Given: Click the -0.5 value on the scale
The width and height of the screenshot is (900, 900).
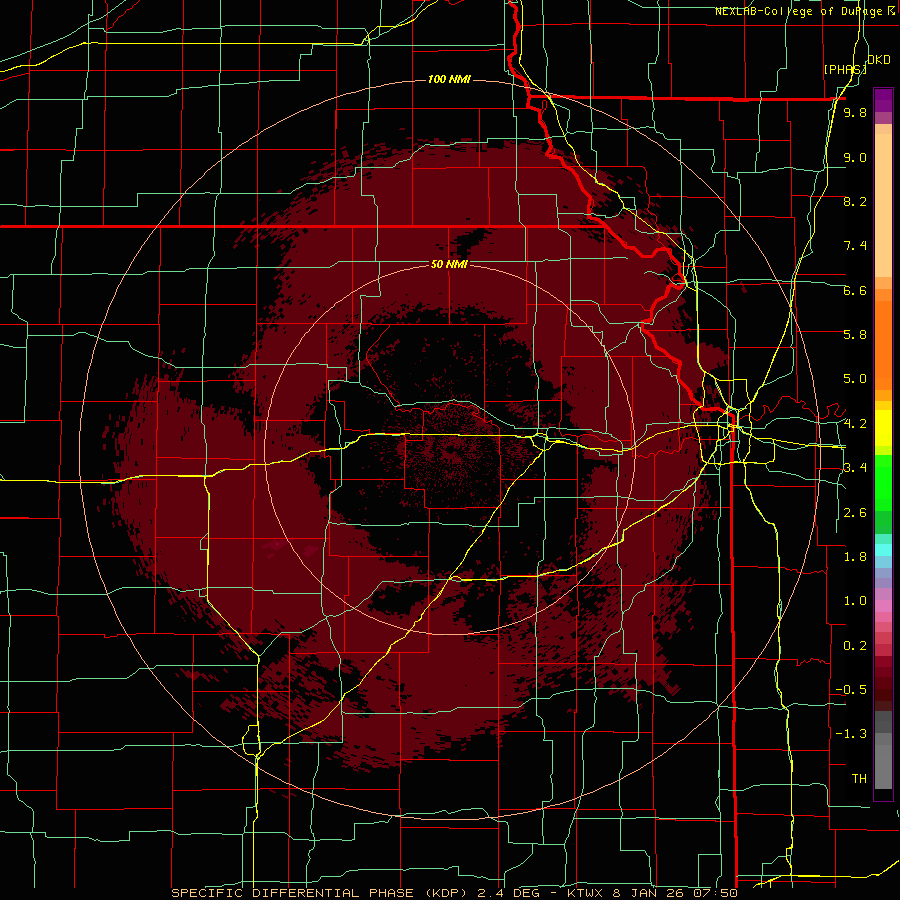Looking at the screenshot, I should [851, 690].
